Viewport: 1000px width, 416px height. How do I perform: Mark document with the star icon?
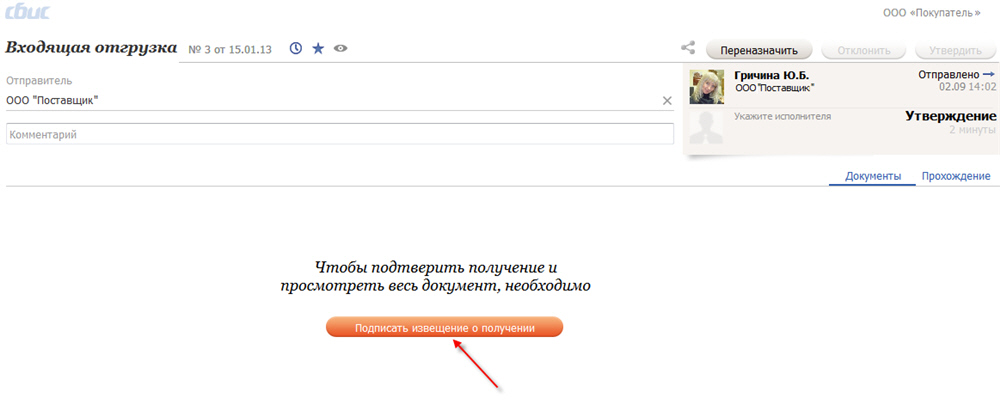(x=318, y=48)
